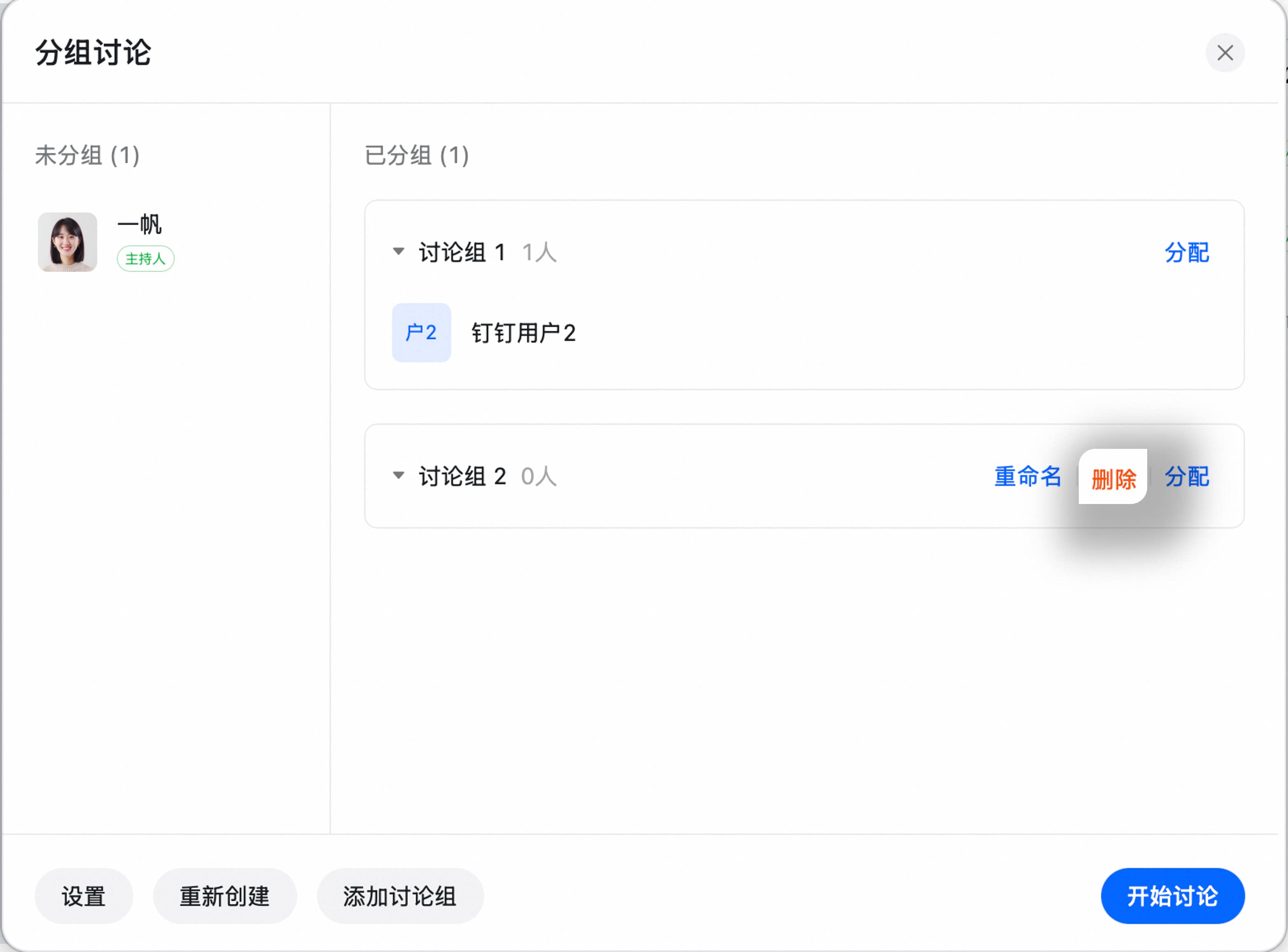
Task: Click 分配 for 讨论组 1
Action: (x=1187, y=252)
